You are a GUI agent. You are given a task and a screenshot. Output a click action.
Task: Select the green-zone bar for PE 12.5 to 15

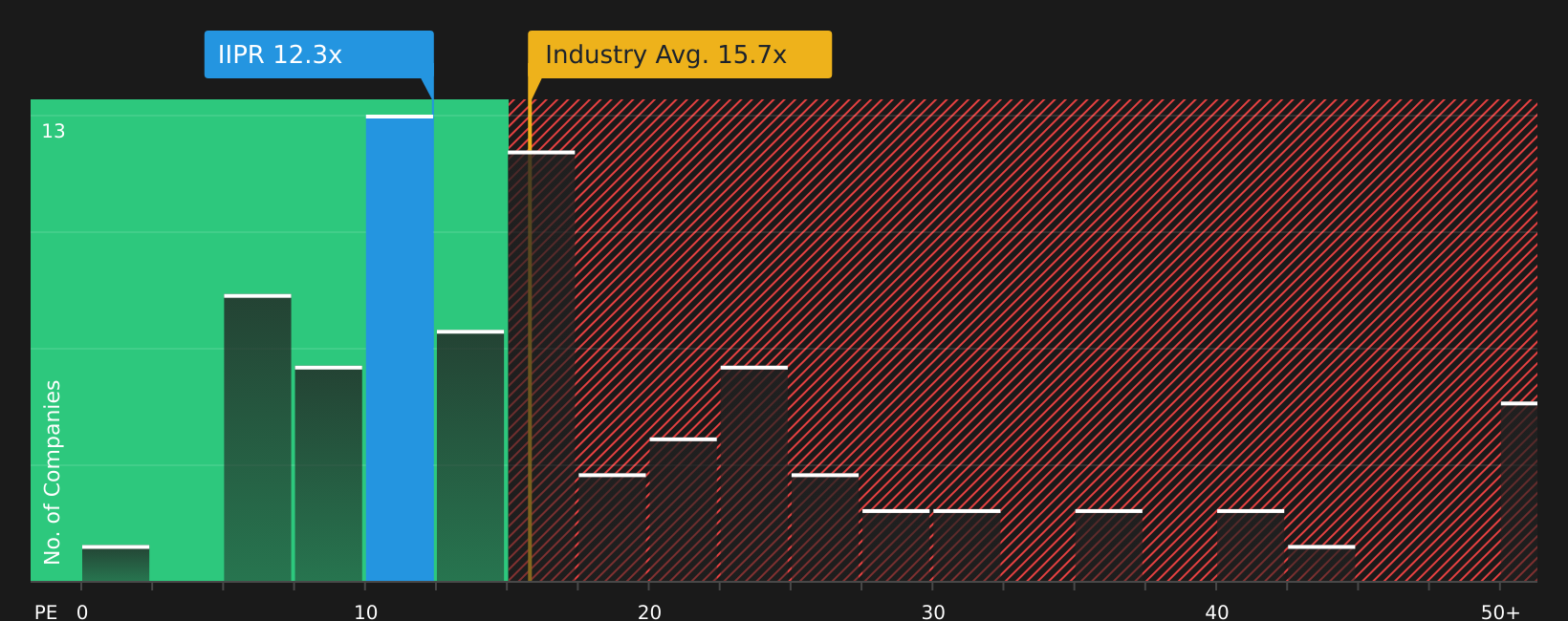click(x=470, y=457)
